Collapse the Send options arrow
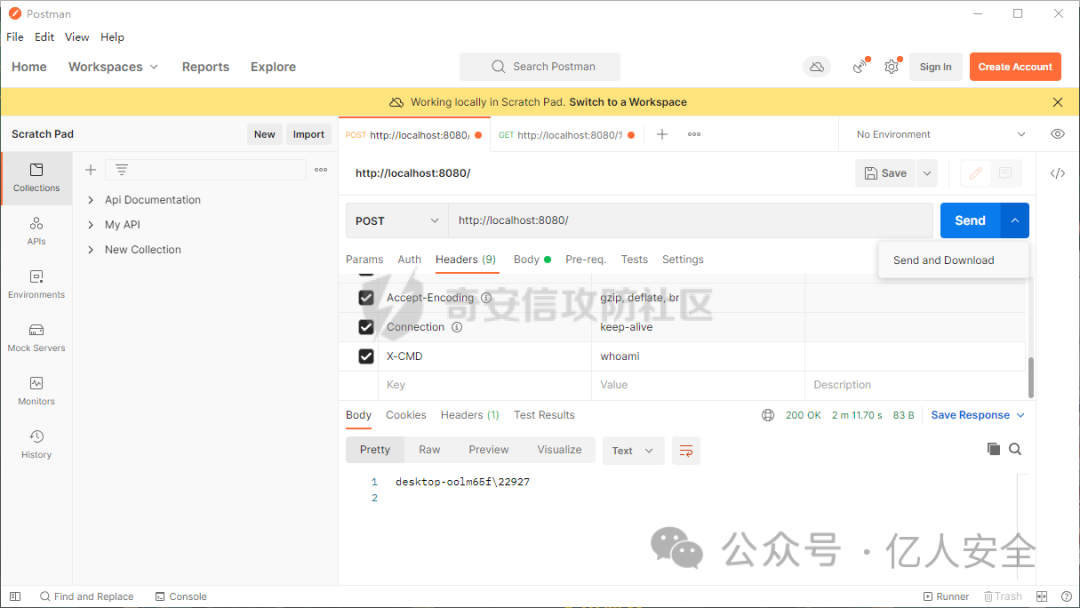Screen dimensions: 1080x608 tap(1015, 220)
